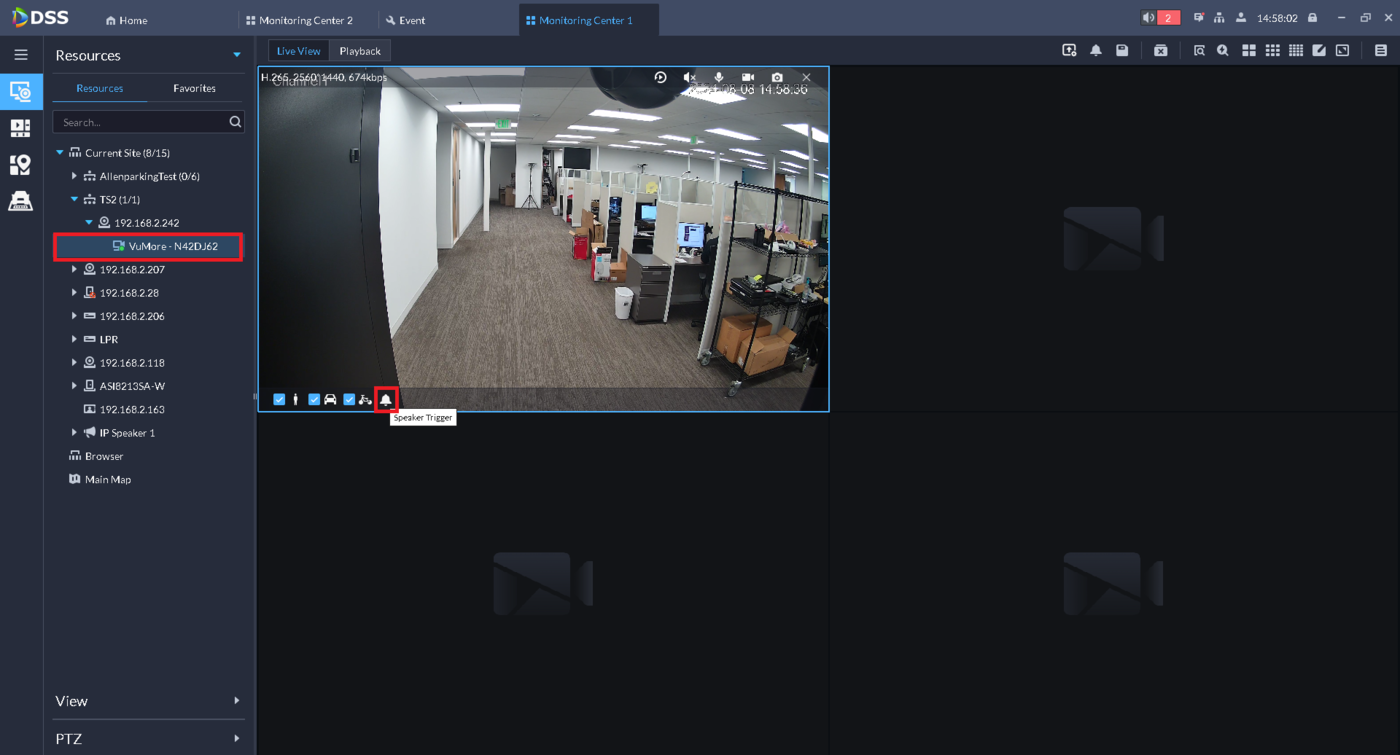Open instant playback on the live video
Screen dimensions: 1400x755
(660, 77)
